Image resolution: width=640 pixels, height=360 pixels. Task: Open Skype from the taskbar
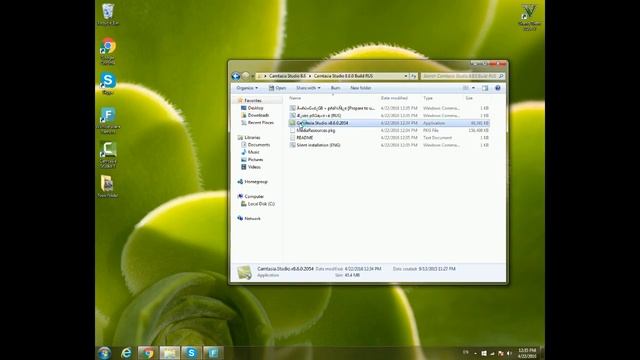191,353
